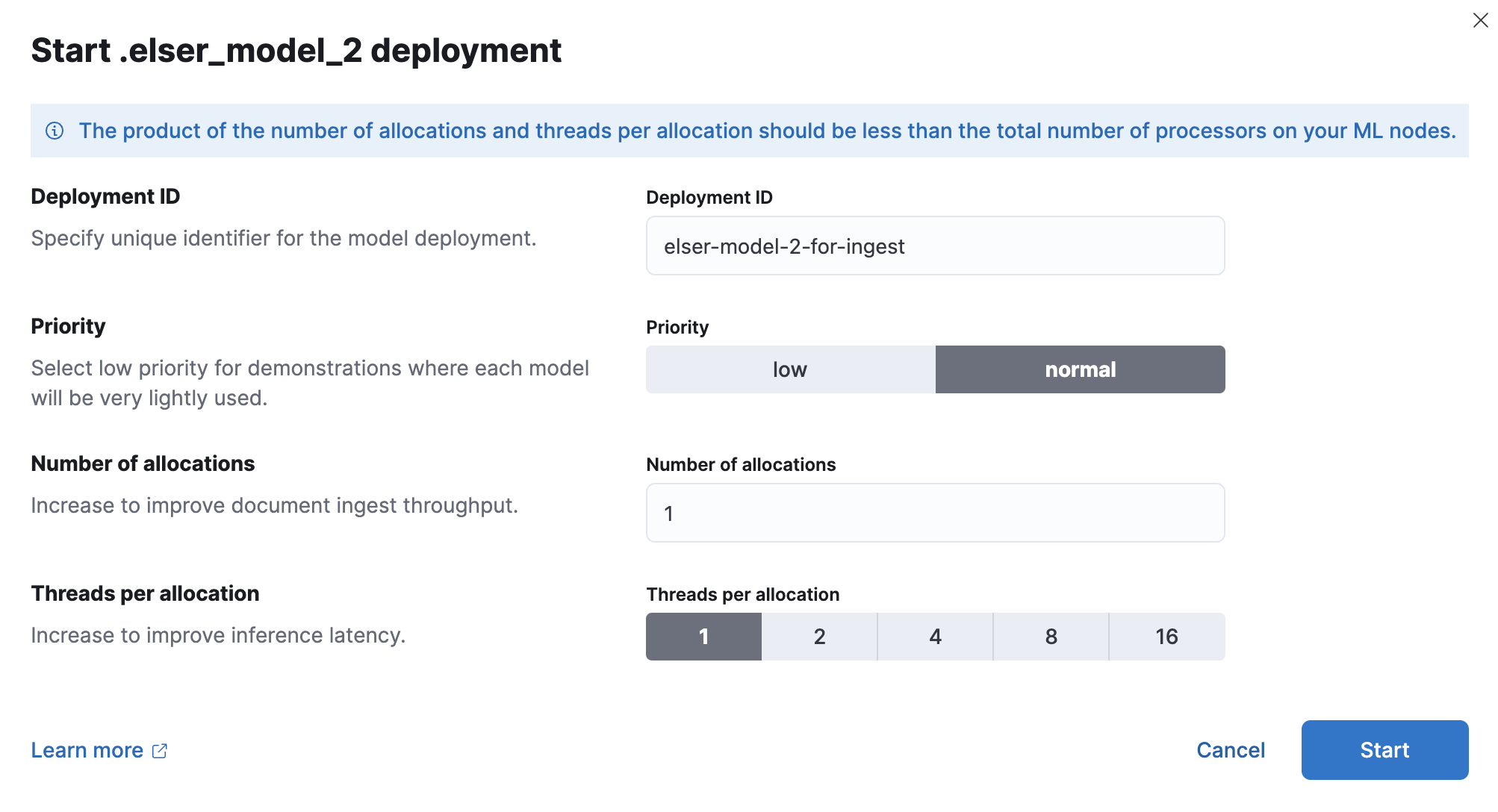Click the dialog title text

[296, 51]
